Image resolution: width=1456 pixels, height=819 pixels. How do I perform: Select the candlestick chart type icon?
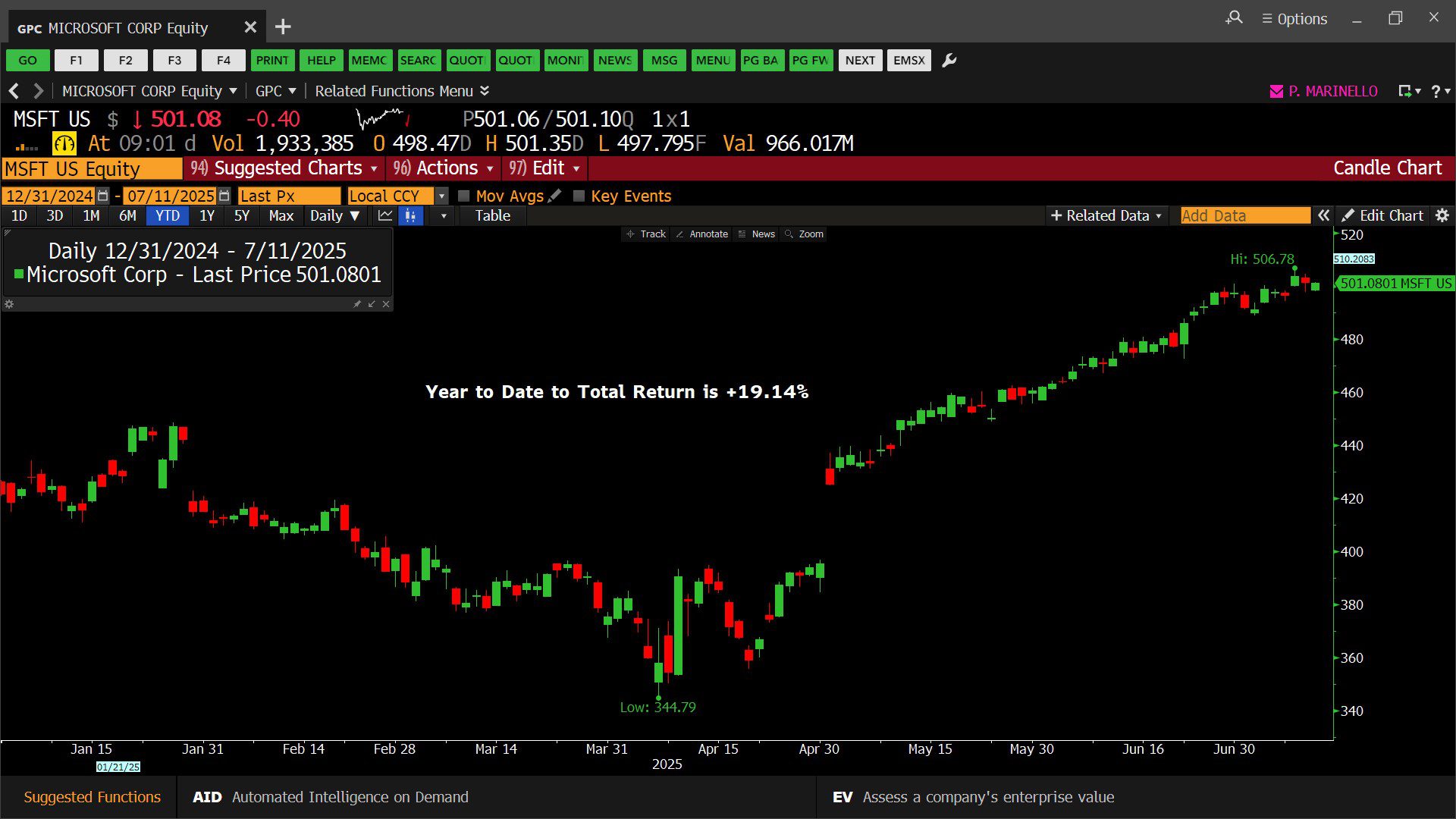click(410, 215)
